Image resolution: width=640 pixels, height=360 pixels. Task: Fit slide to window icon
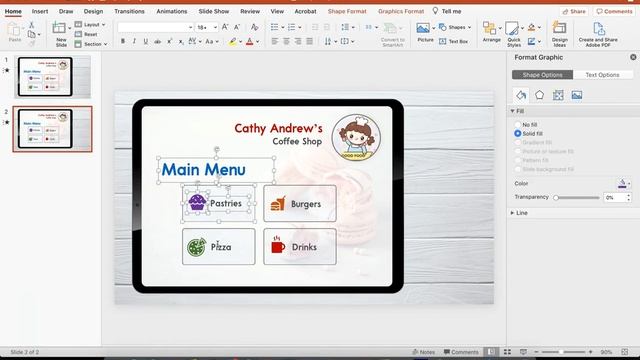624,352
